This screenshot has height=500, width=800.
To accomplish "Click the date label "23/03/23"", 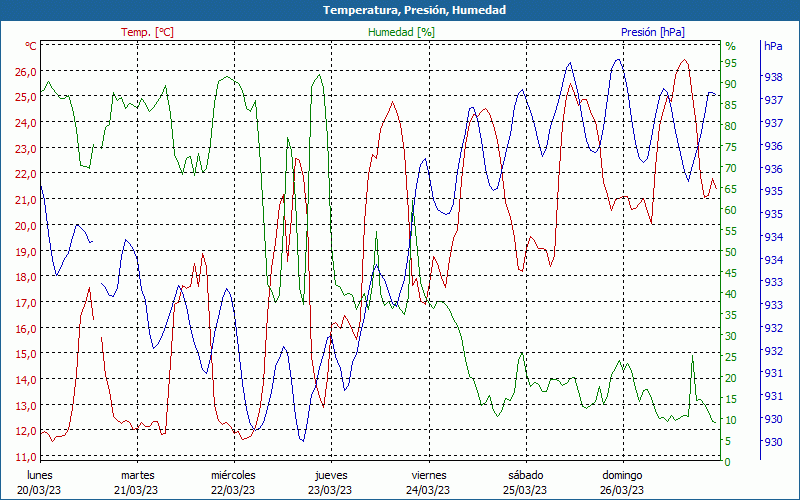I will pyautogui.click(x=330, y=490).
